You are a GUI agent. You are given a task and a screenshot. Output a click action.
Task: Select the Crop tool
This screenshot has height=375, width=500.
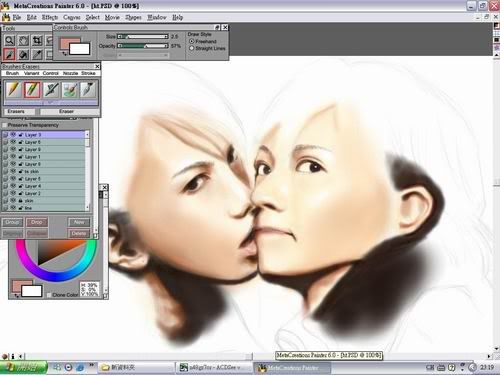pos(37,41)
